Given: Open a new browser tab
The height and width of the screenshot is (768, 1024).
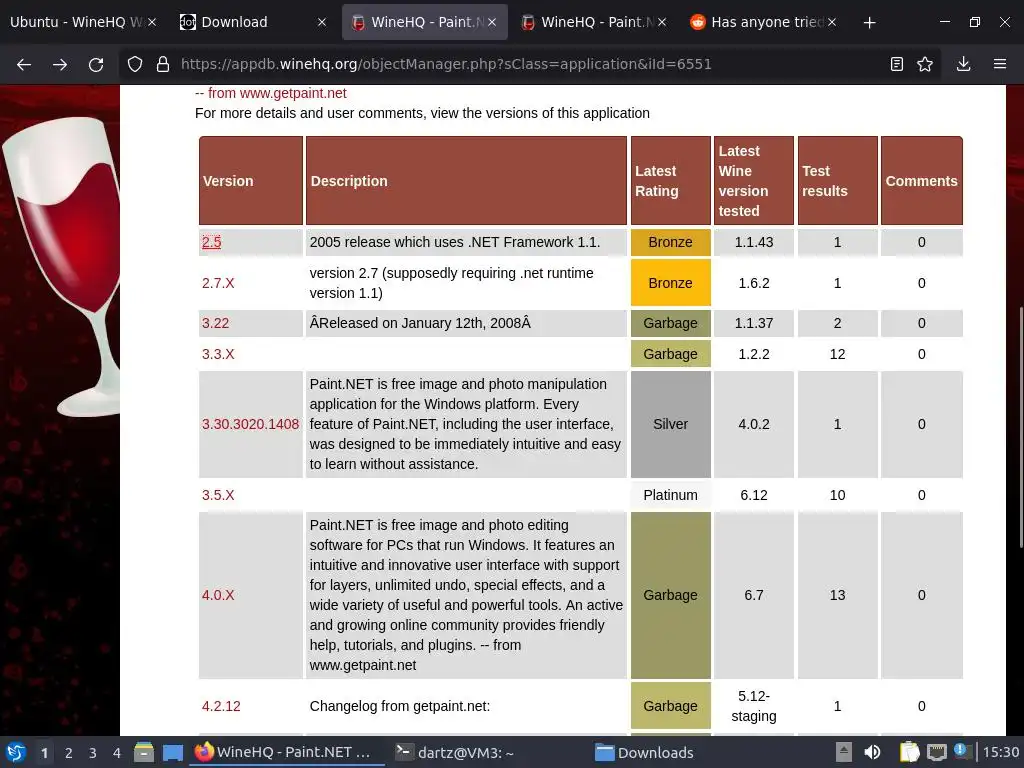Looking at the screenshot, I should point(869,22).
